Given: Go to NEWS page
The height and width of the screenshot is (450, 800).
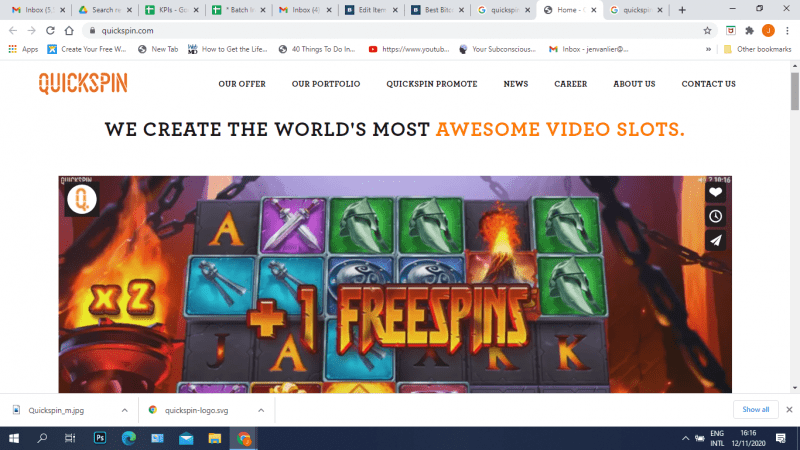Looking at the screenshot, I should [516, 84].
